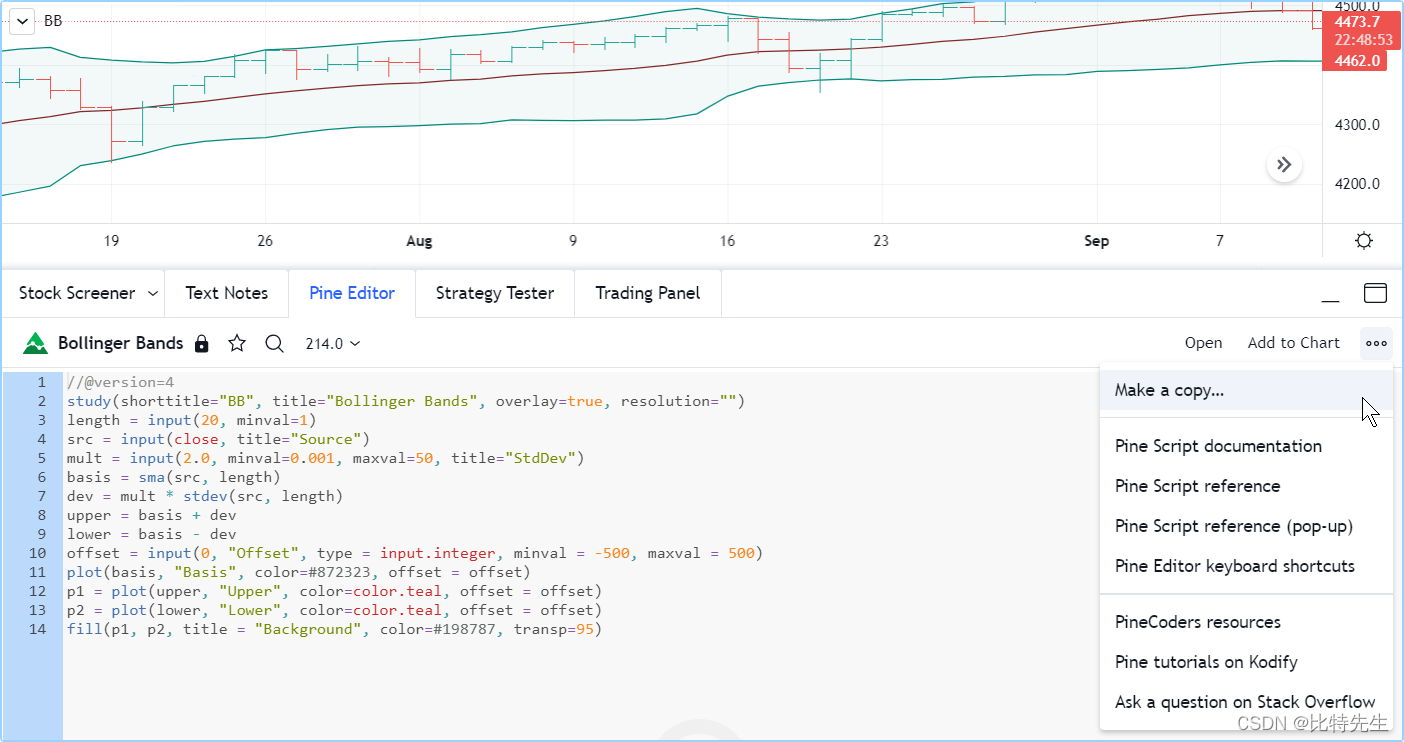Click the 'plot(basis, "Basis"...' code line
The height and width of the screenshot is (742, 1404).
tap(298, 572)
